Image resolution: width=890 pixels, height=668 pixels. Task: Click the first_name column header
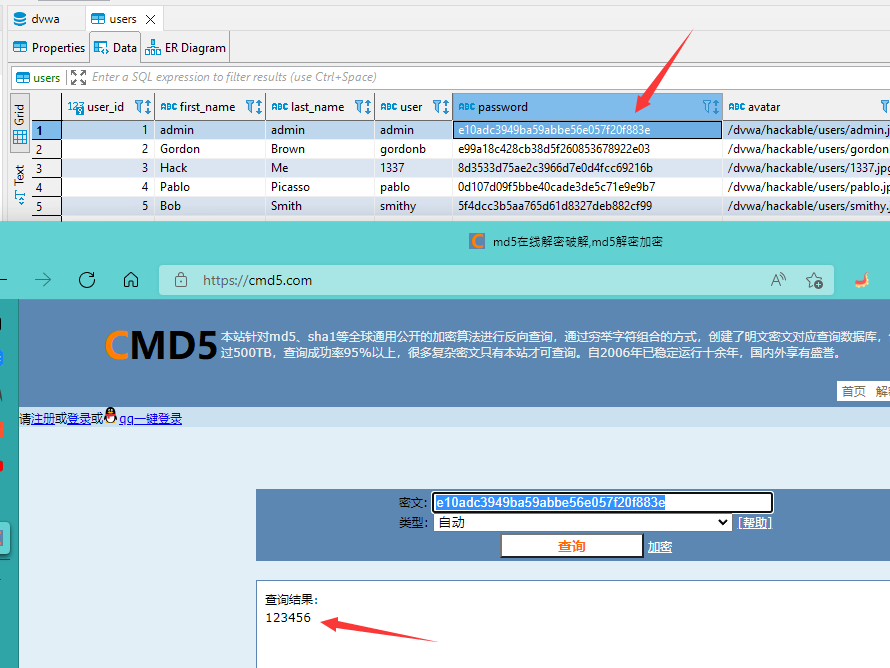[x=210, y=107]
